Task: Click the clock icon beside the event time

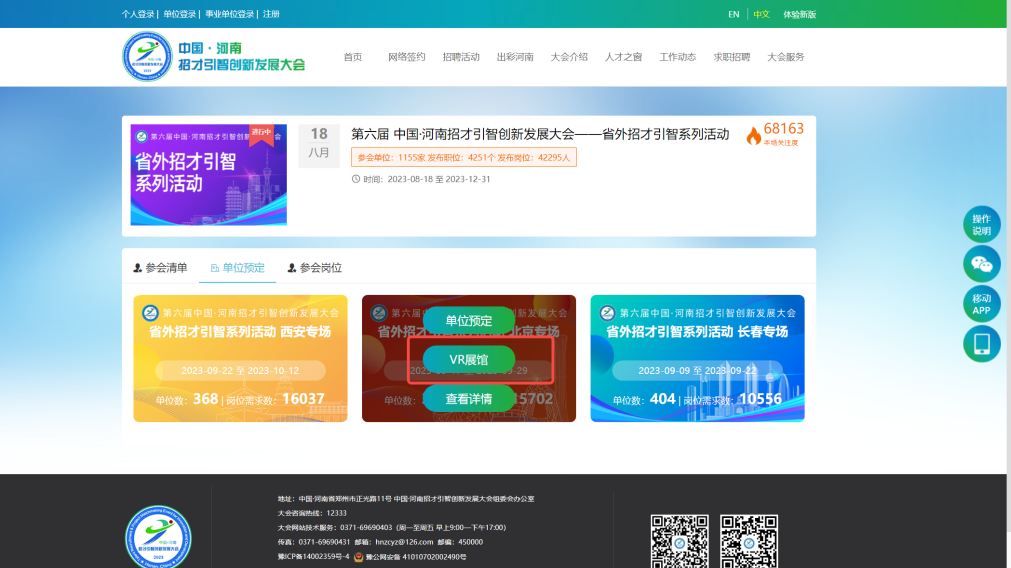Action: 355,179
